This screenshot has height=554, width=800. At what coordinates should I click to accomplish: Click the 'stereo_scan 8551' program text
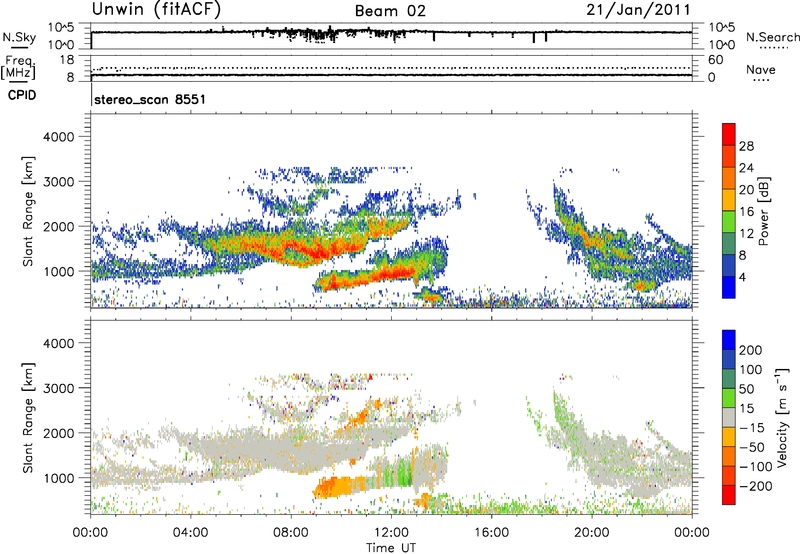(x=150, y=99)
